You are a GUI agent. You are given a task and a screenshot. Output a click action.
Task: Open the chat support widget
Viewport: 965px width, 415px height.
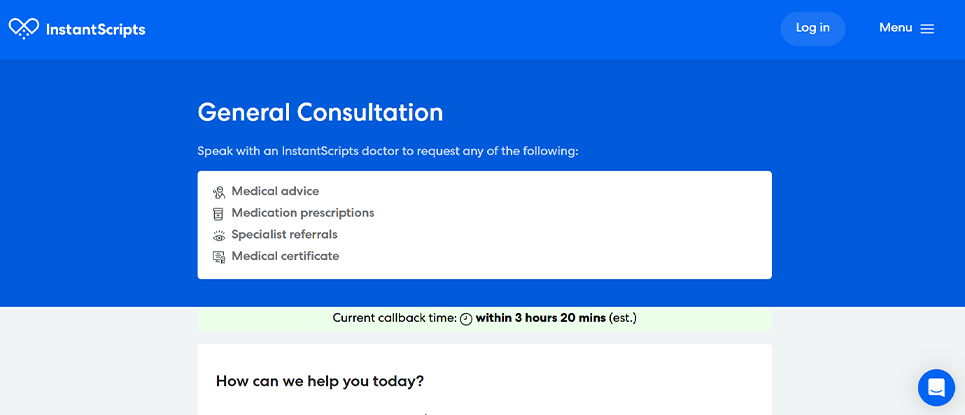click(x=936, y=387)
